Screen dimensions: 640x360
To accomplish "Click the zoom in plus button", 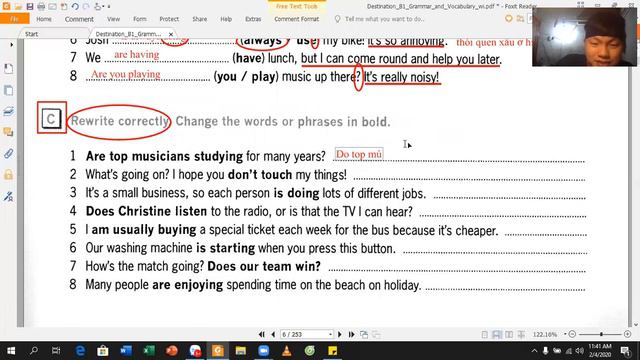I will (628, 334).
